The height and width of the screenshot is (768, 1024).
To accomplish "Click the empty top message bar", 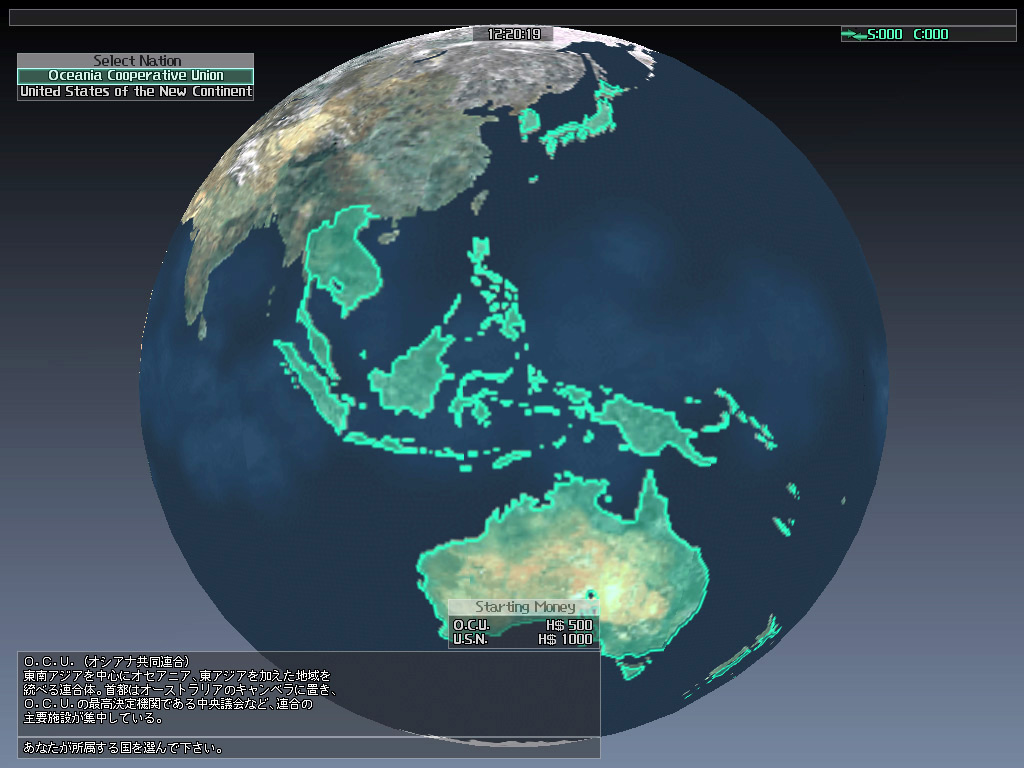I will pyautogui.click(x=512, y=17).
